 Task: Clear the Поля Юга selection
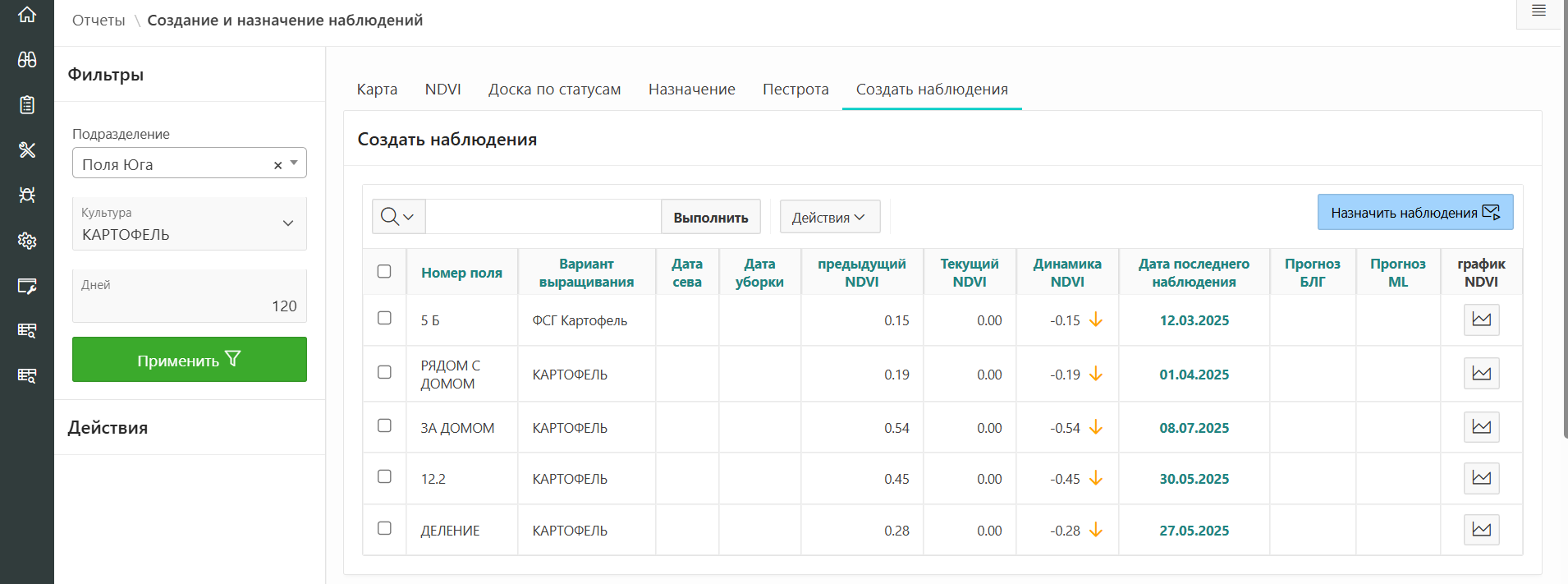pyautogui.click(x=277, y=165)
